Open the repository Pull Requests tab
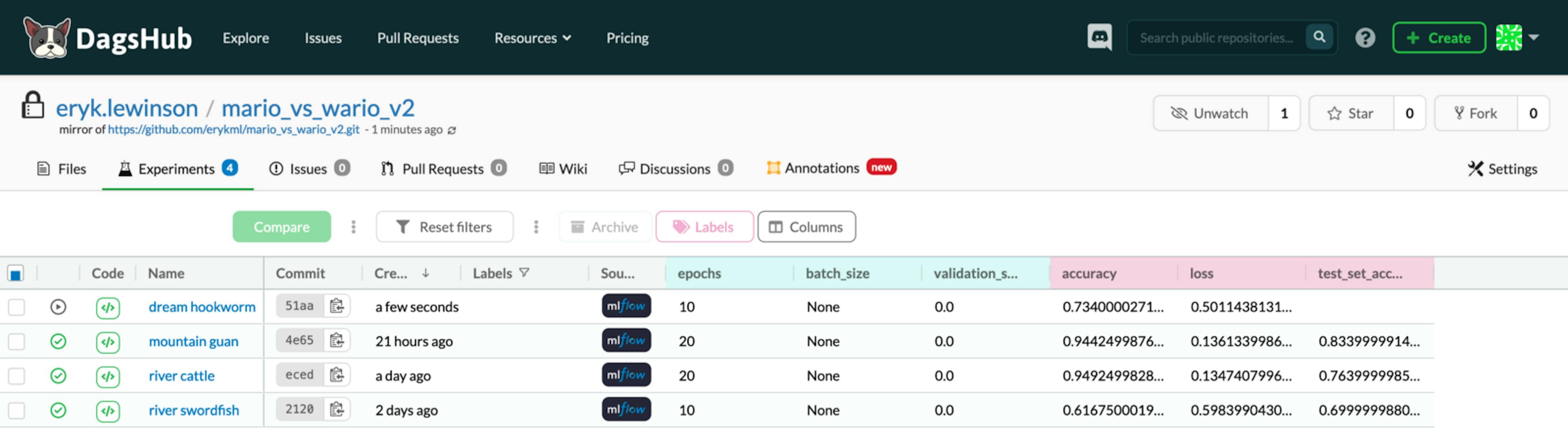 click(x=443, y=169)
